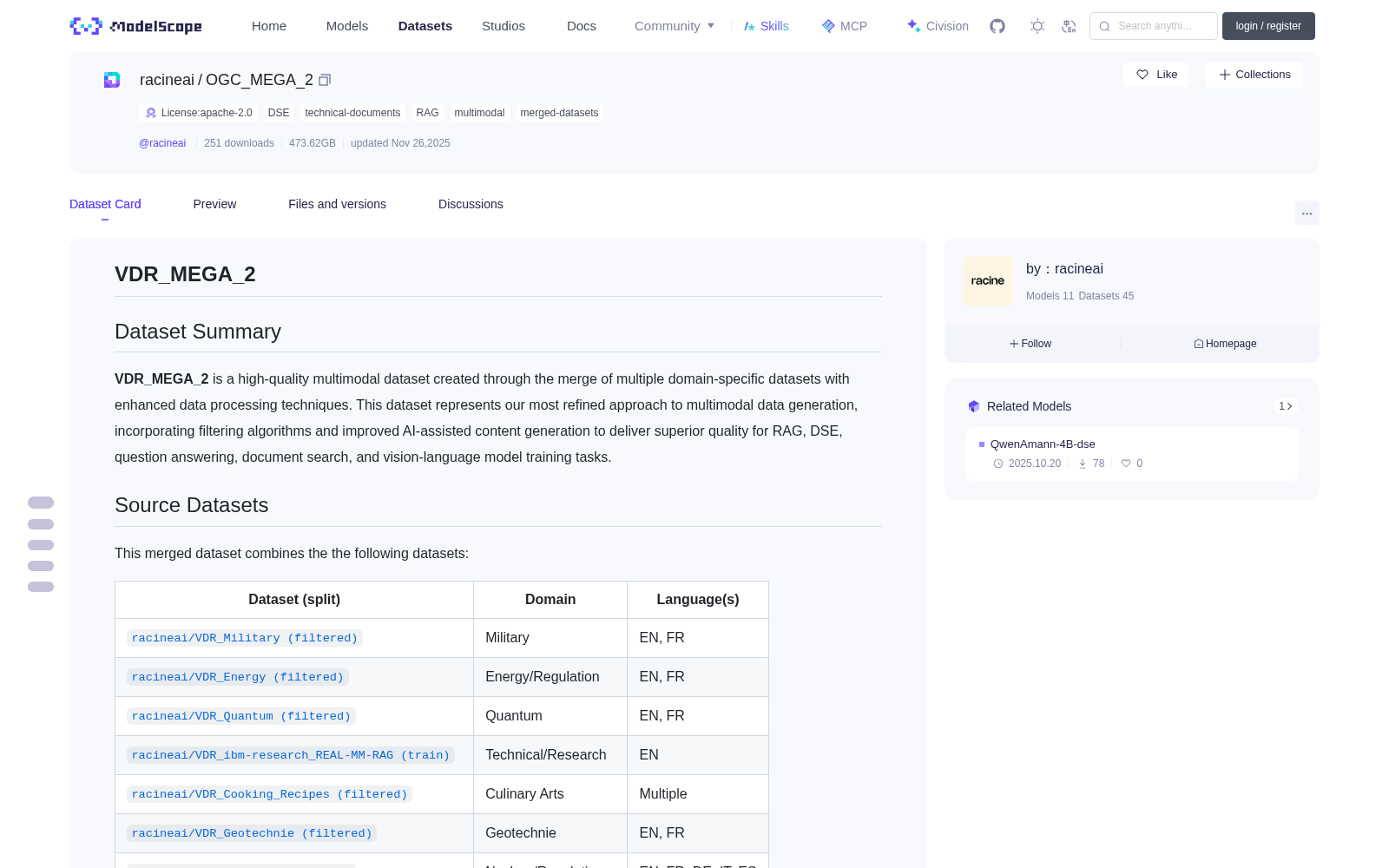
Task: Expand the Community dropdown
Action: coord(675,26)
